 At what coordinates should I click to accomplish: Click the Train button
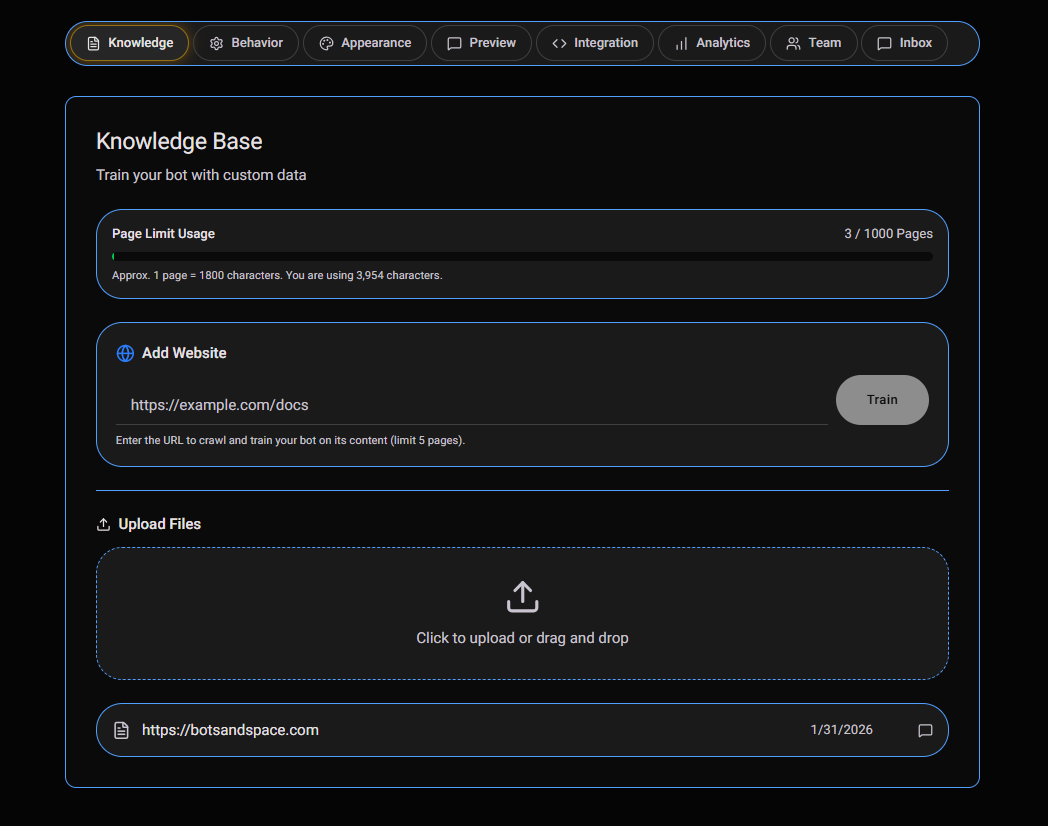click(x=882, y=399)
